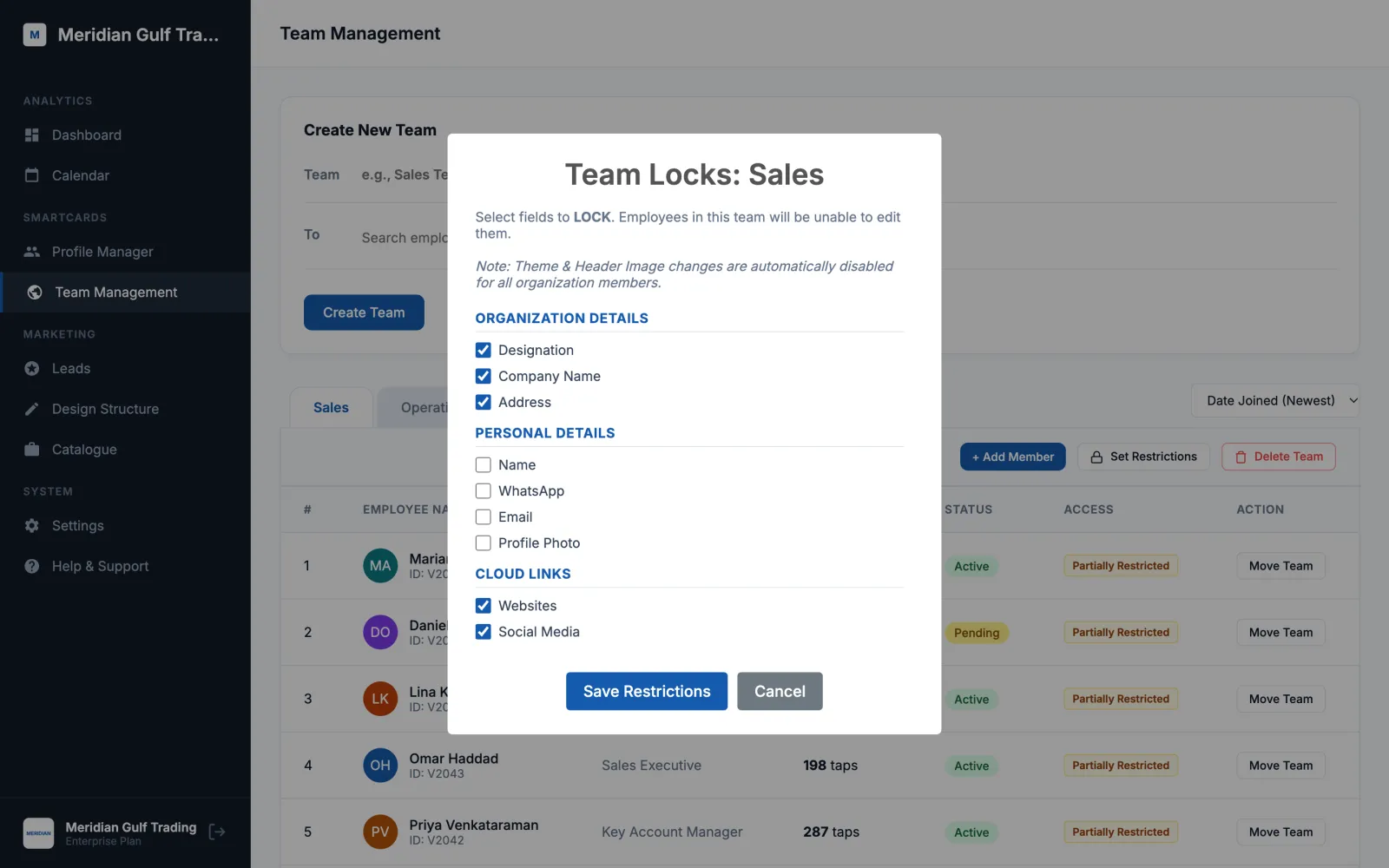This screenshot has width=1389, height=868.
Task: Click the Meridian Gulf Trading organization avatar
Action: tap(38, 833)
